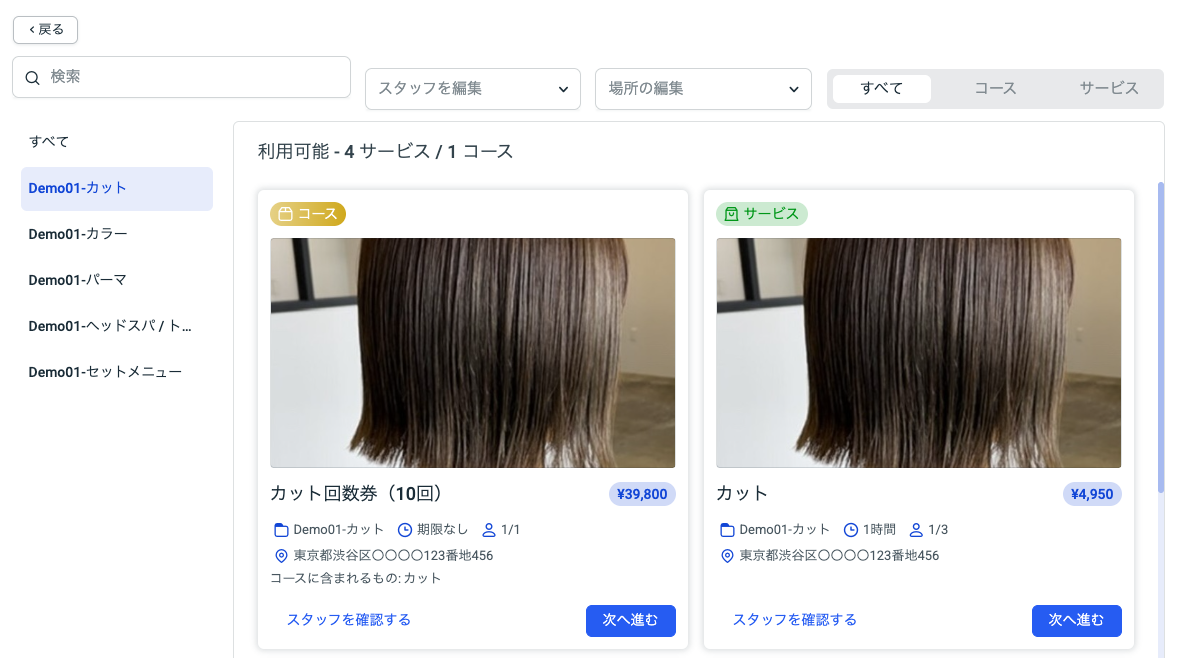The image size is (1180, 658).
Task: Switch filter to すべて segment
Action: 881,89
